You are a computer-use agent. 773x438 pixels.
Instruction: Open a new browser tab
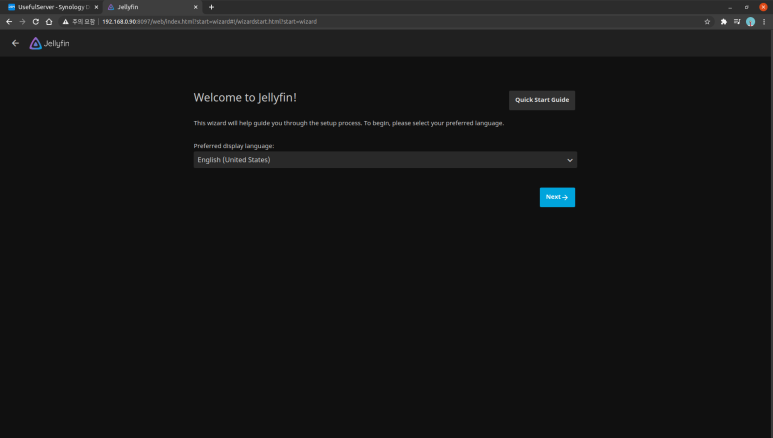pyautogui.click(x=211, y=7)
